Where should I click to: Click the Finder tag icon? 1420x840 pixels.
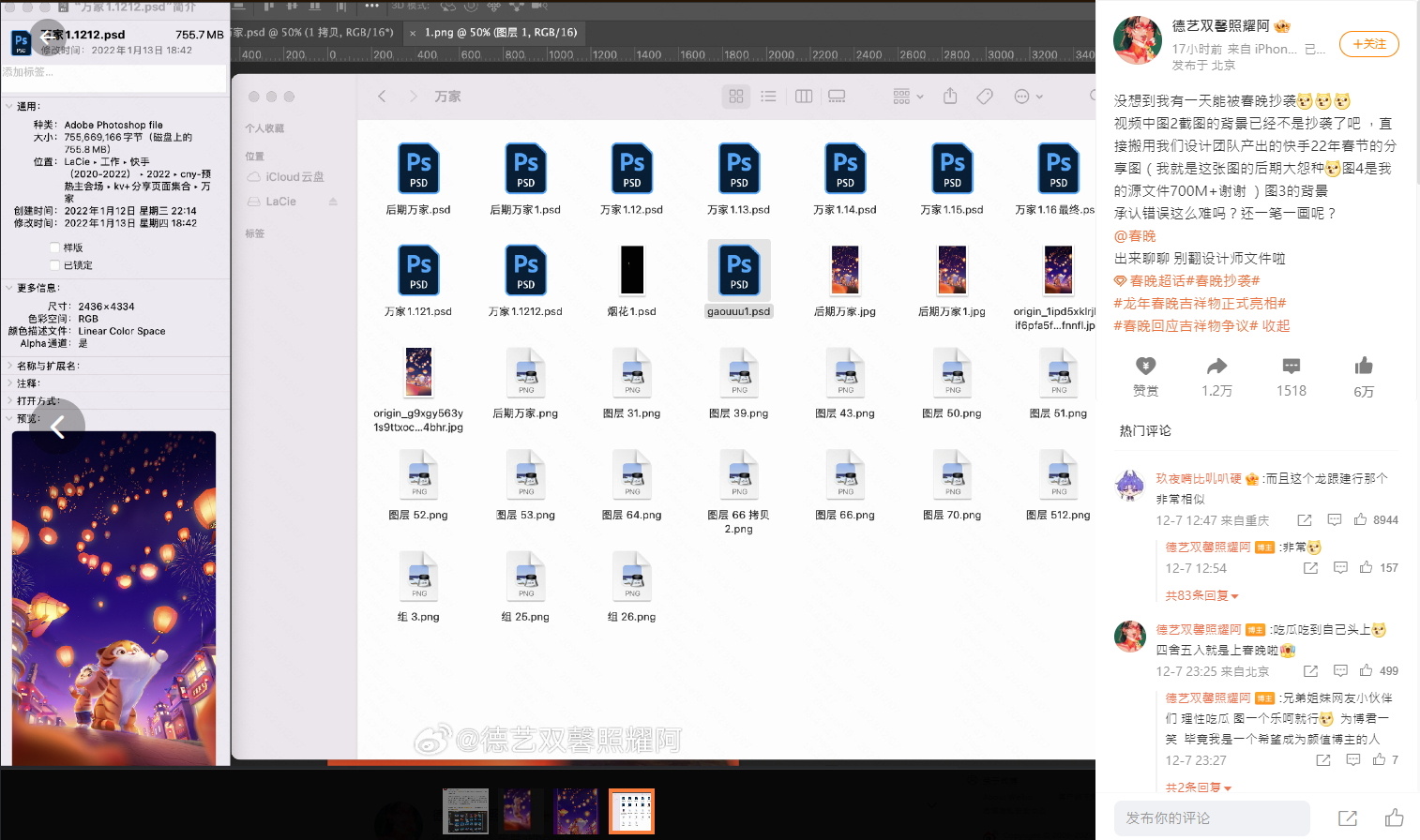pos(985,97)
